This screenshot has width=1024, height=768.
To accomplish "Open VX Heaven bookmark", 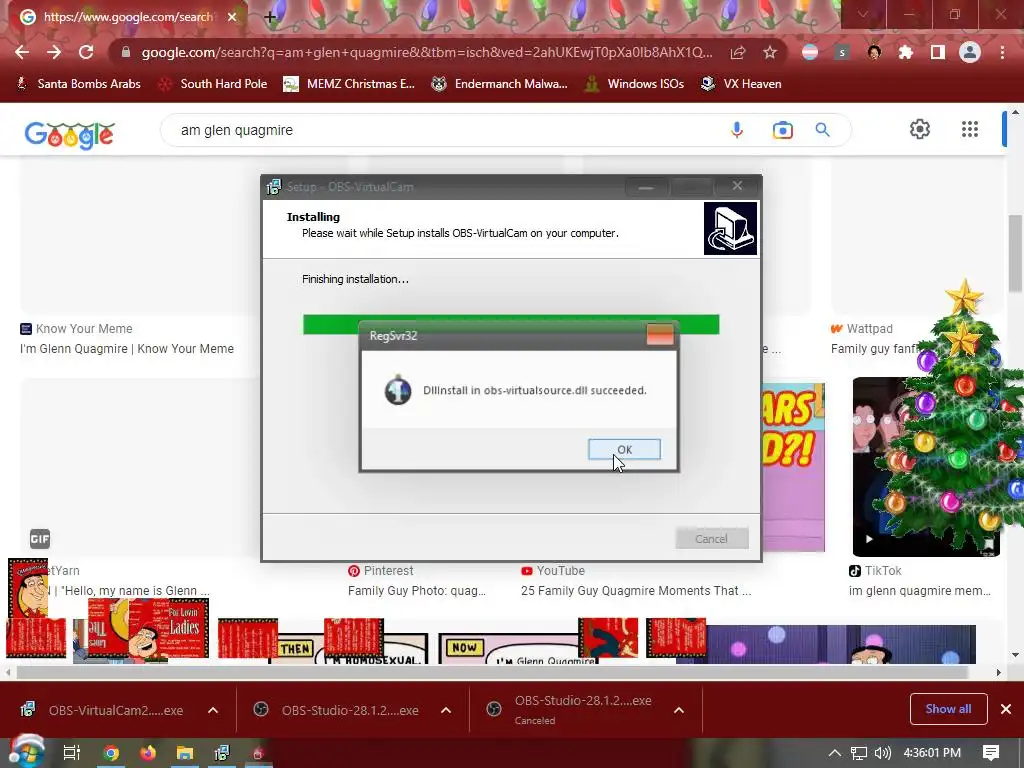I will (741, 84).
